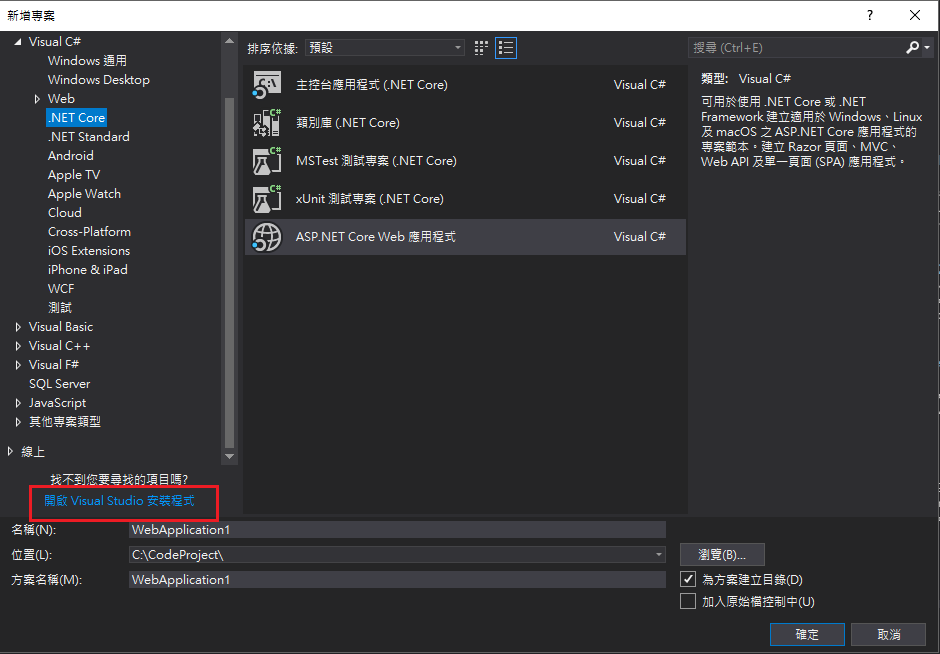The height and width of the screenshot is (654, 940).
Task: Select the Cross-Platform category
Action: tap(89, 232)
